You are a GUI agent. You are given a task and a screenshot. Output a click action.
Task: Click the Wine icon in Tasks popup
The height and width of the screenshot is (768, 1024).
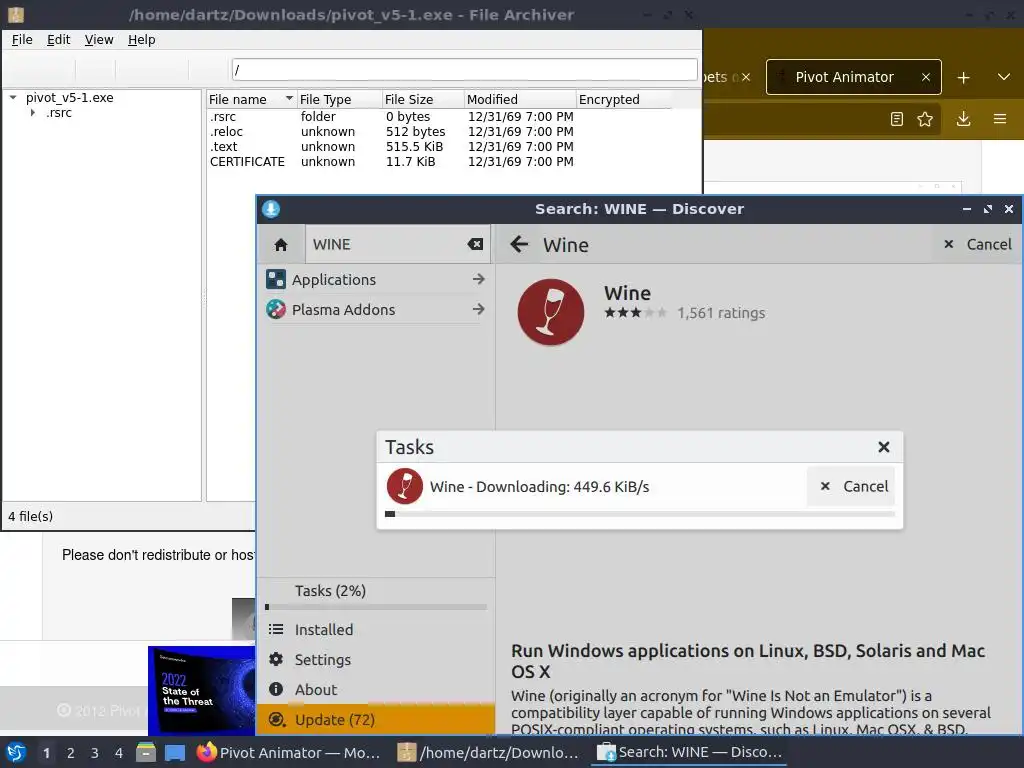[x=404, y=487]
